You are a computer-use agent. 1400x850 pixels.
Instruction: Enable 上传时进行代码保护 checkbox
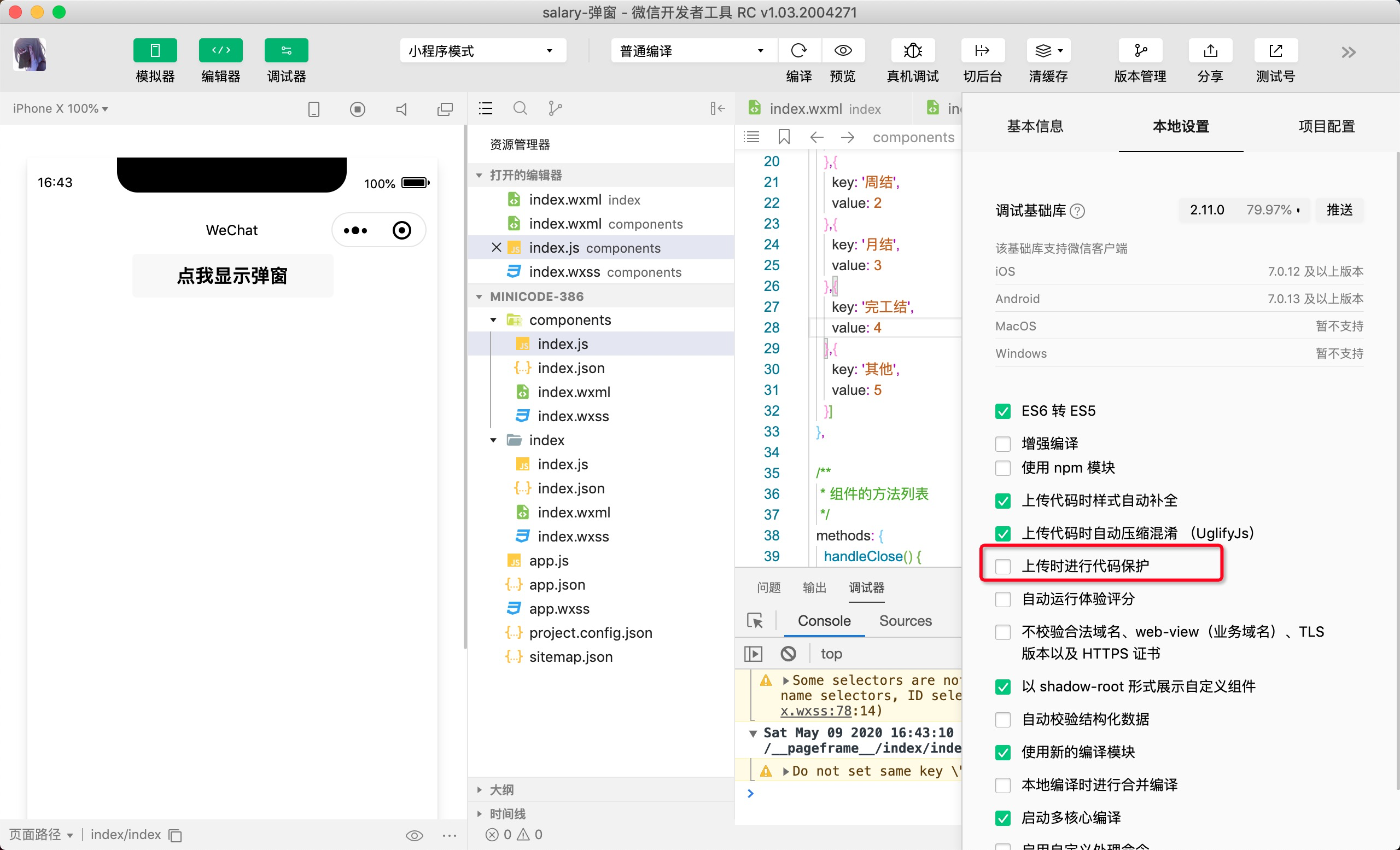click(1003, 566)
